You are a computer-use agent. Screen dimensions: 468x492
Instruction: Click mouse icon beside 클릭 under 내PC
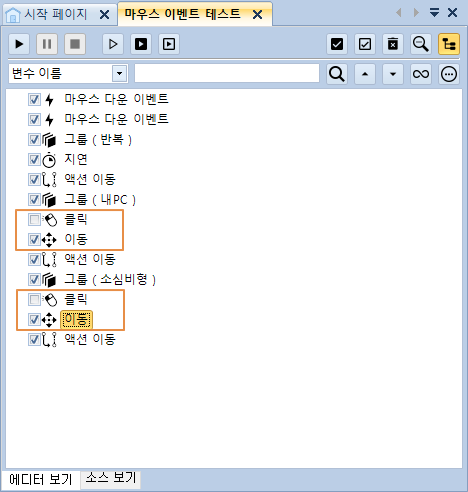click(50, 220)
